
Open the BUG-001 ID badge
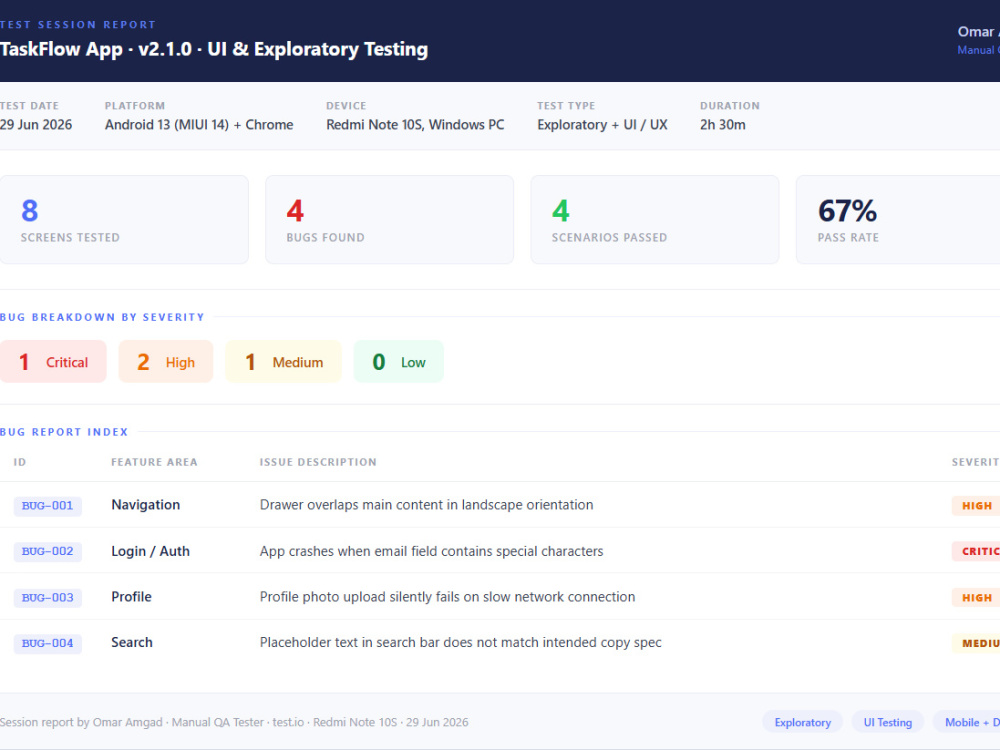pyautogui.click(x=47, y=506)
